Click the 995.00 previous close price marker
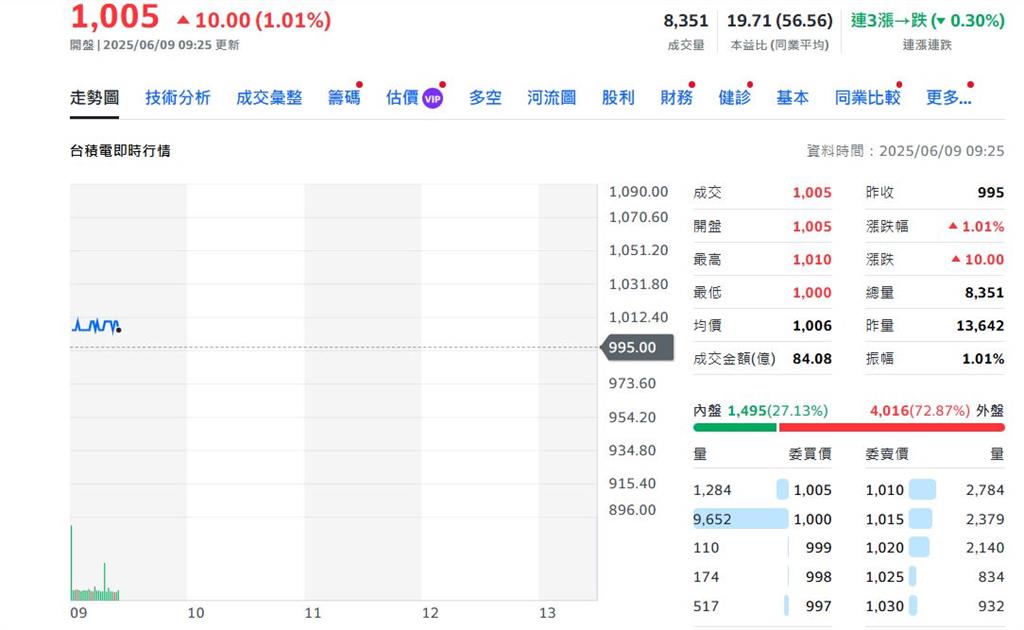1024x630 pixels. [636, 347]
